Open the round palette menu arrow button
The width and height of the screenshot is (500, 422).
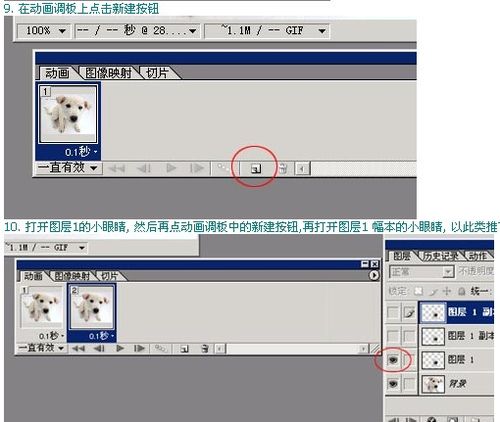[x=374, y=275]
